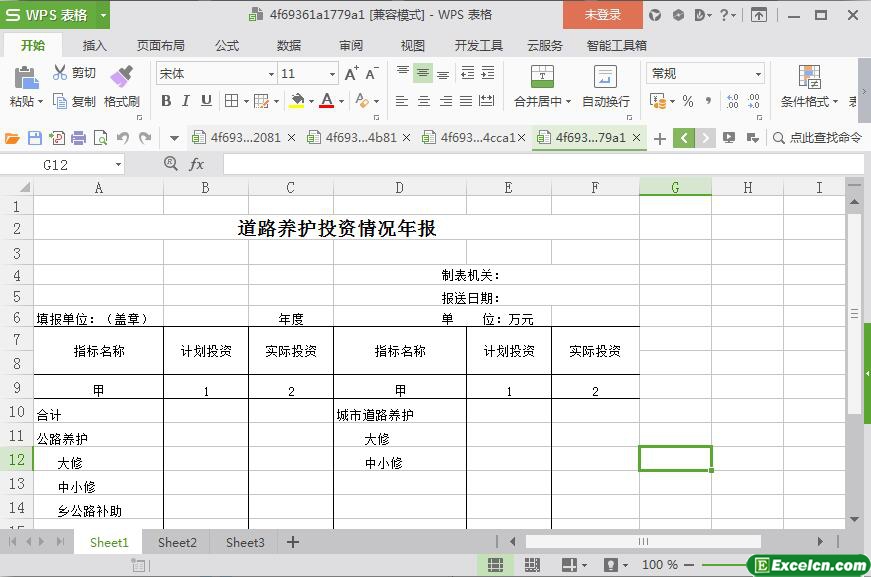Click the font color red A swatch
The height and width of the screenshot is (577, 871).
(327, 101)
